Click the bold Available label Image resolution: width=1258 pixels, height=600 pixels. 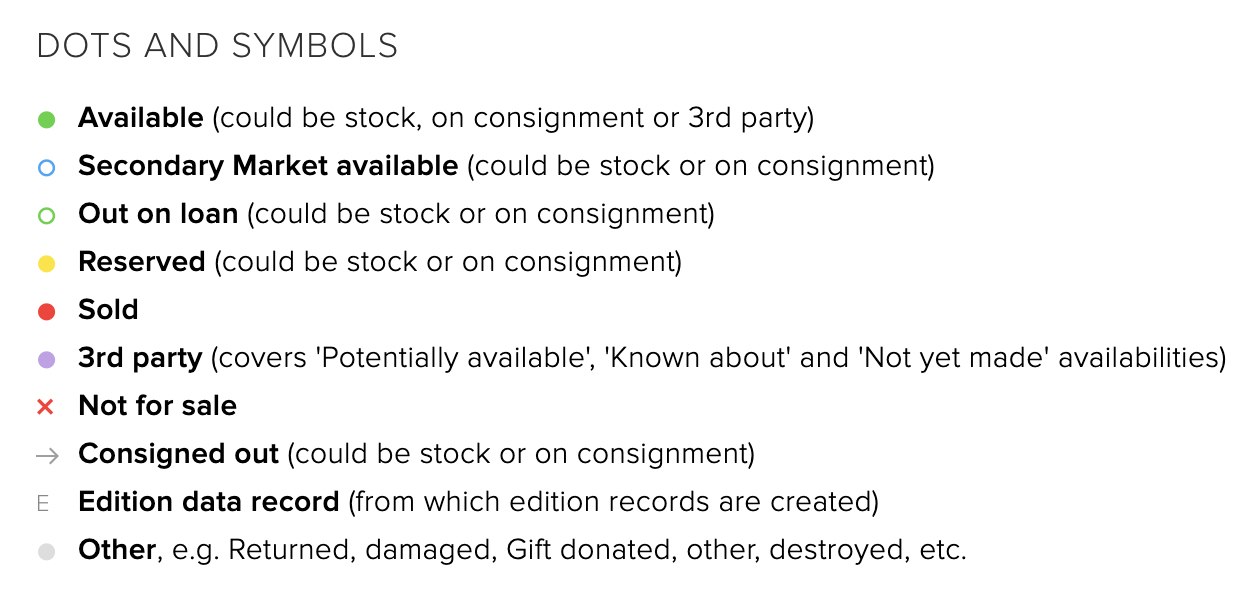141,118
